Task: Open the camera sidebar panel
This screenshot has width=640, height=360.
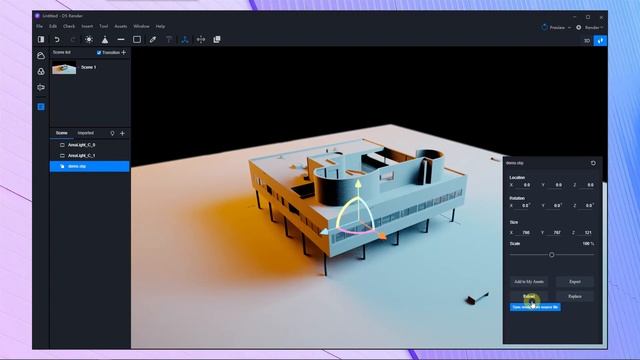Action: (41, 87)
